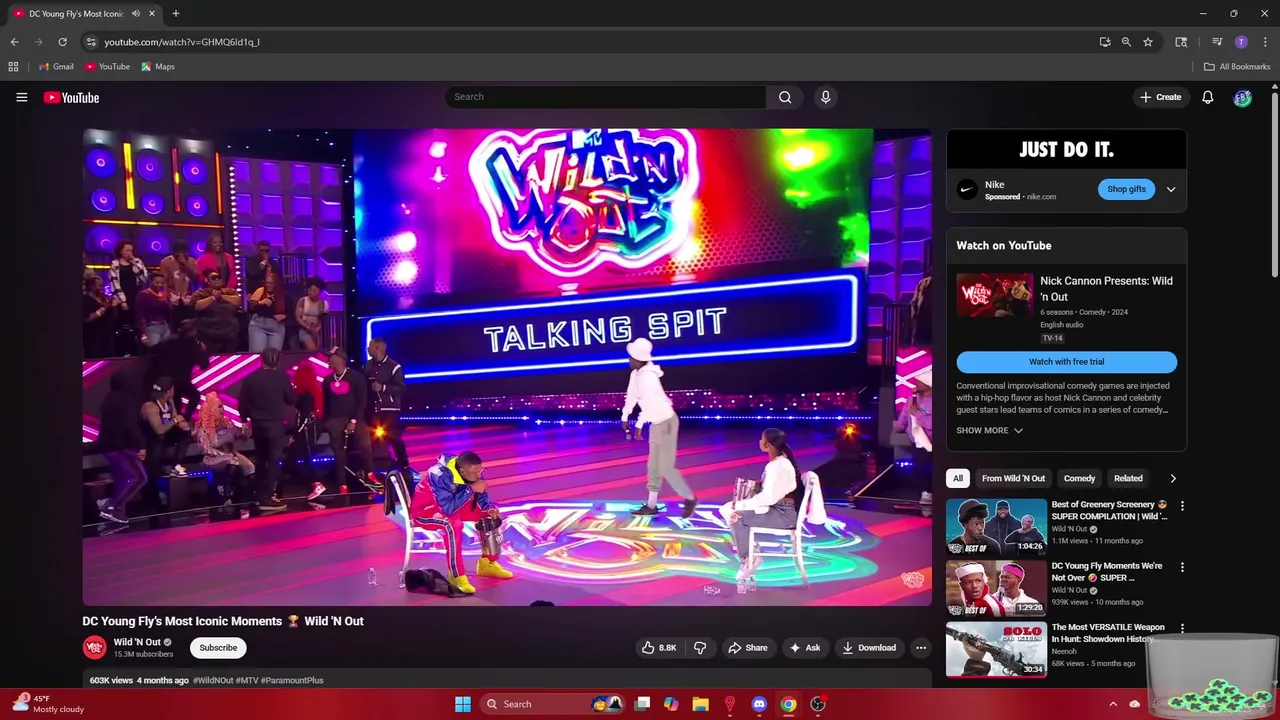Click the browser address bar URL
Screen dimensions: 1280x720
pos(182,42)
